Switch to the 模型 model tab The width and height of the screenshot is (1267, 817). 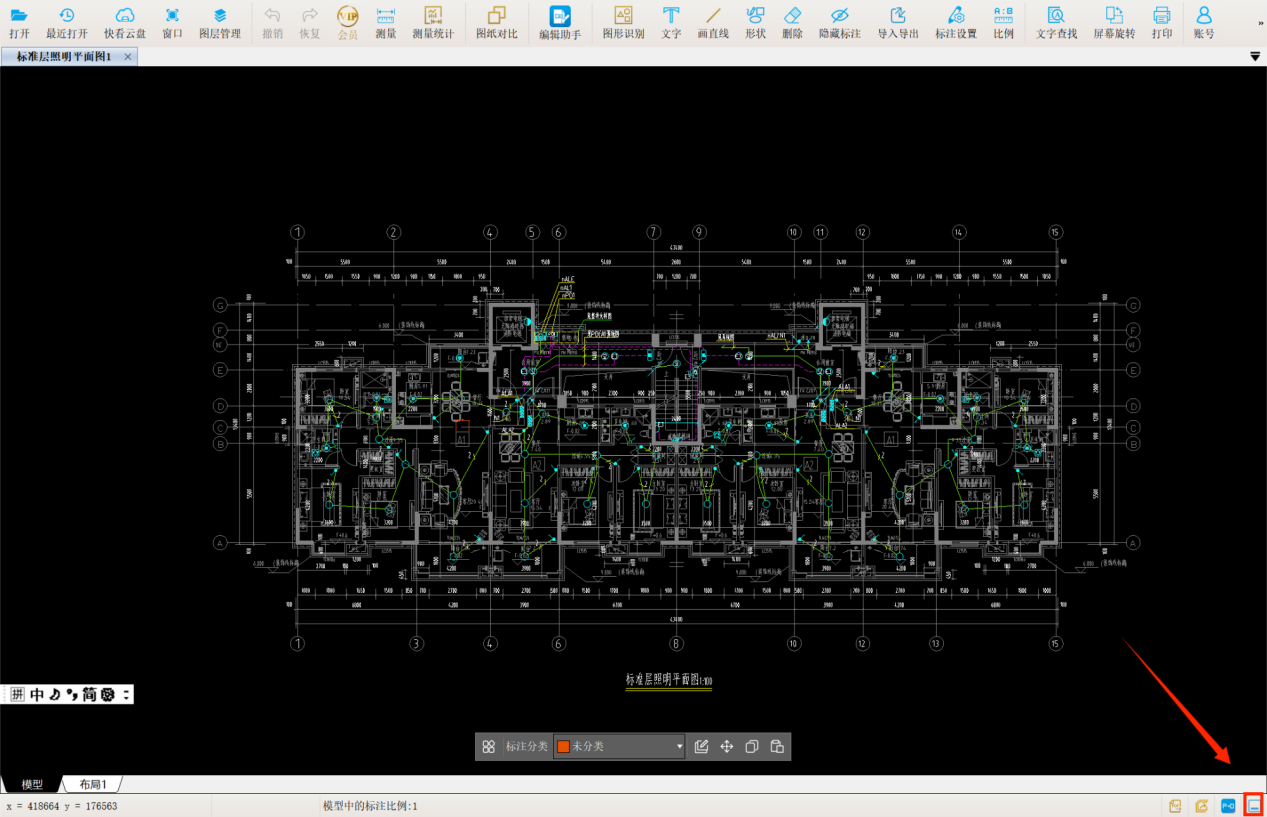[x=32, y=785]
